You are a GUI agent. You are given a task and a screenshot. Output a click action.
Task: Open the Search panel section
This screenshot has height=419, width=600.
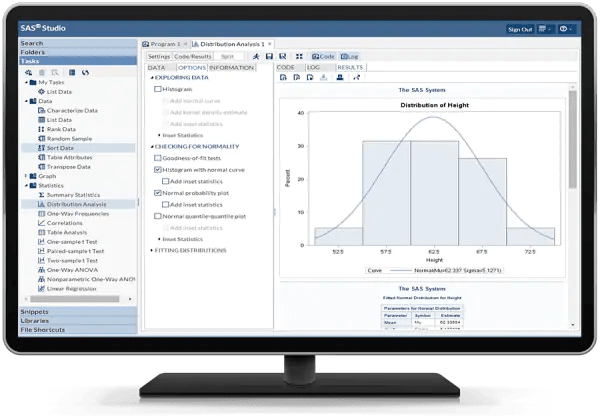coord(78,43)
